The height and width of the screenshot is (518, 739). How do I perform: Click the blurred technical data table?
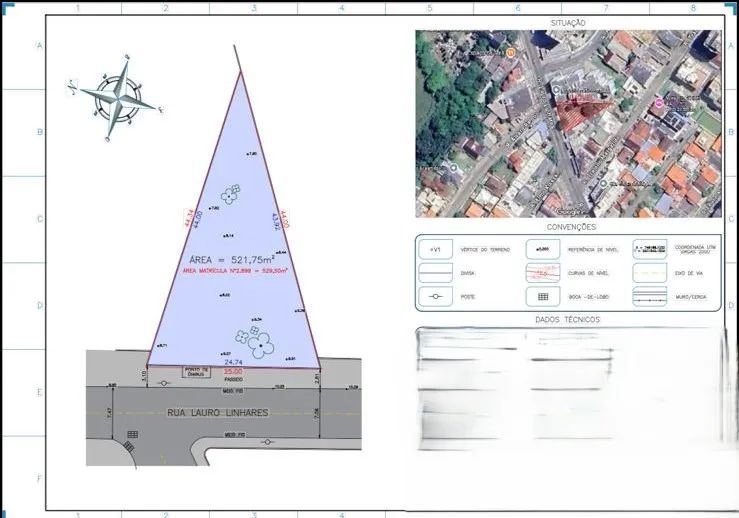[570, 389]
